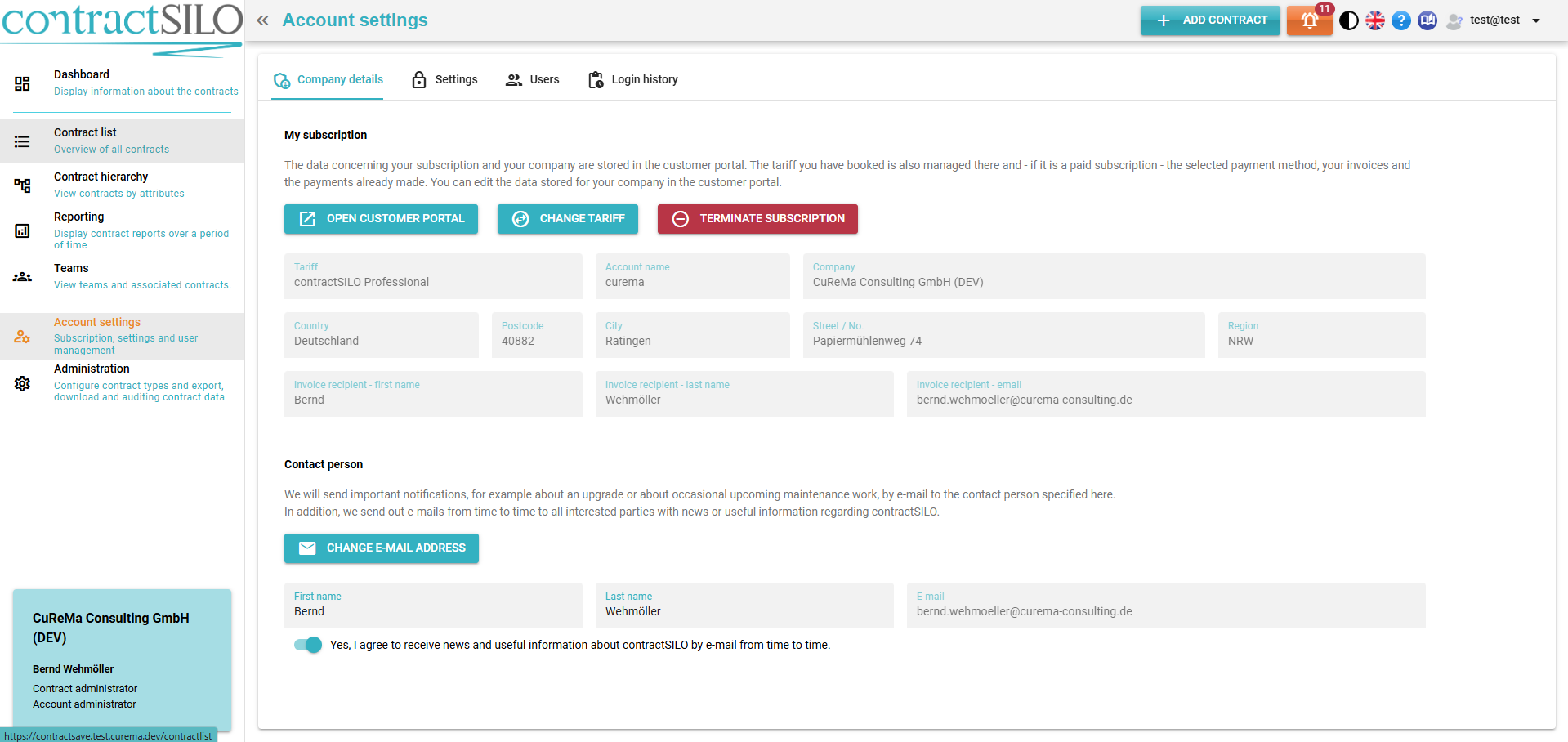Expand the test@test user dropdown arrow

(1536, 20)
